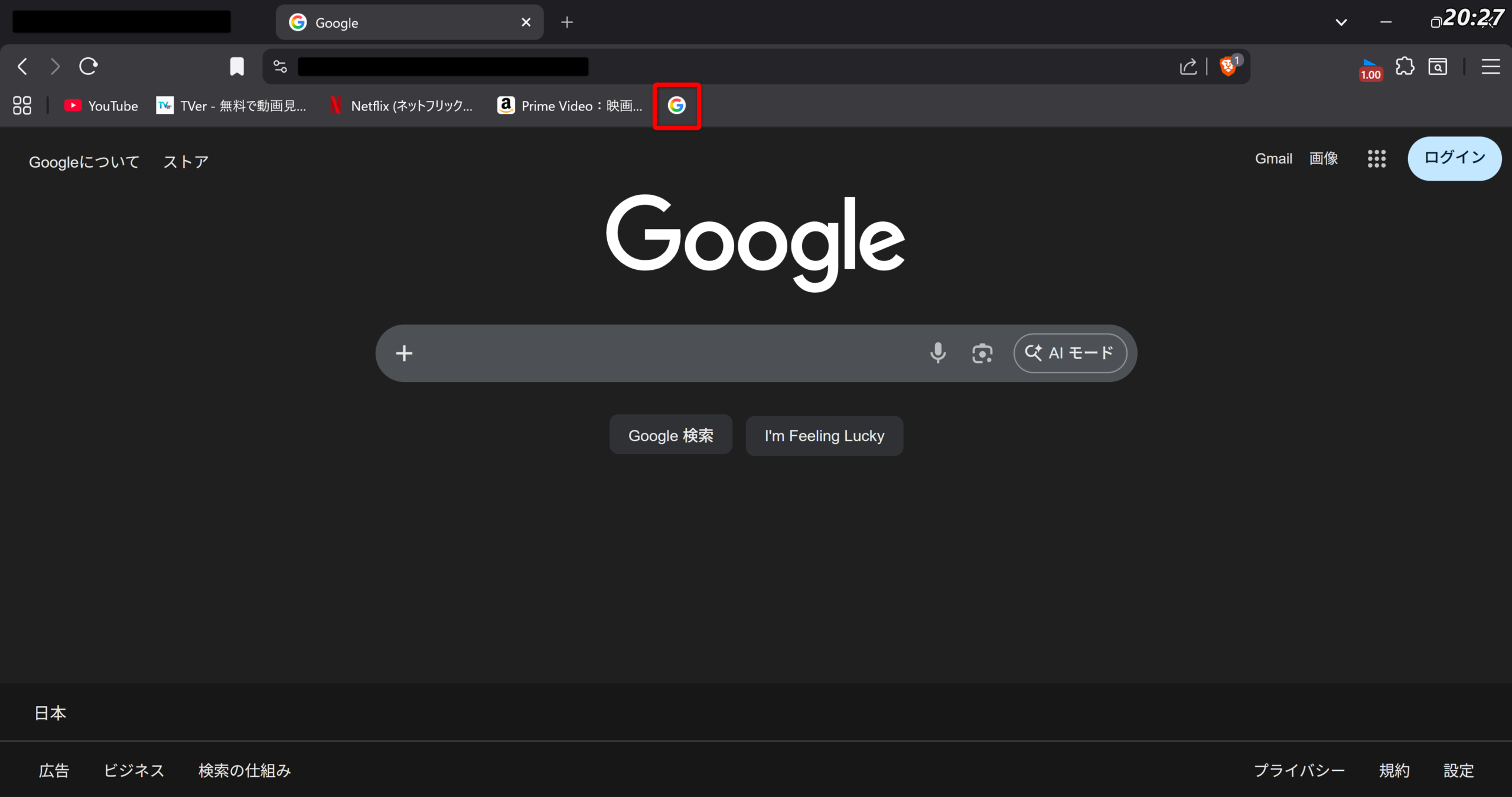
Task: Click the Google favicon bookmark
Action: click(x=676, y=106)
